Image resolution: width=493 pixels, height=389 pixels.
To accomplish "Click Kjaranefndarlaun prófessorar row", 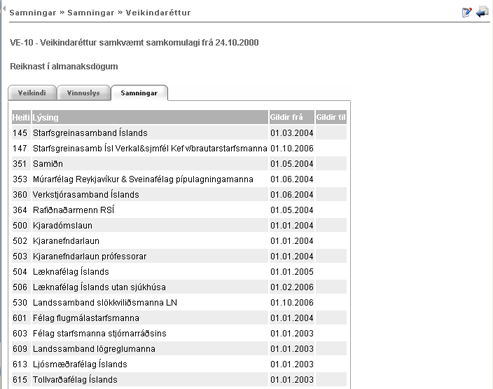I will click(x=179, y=256).
